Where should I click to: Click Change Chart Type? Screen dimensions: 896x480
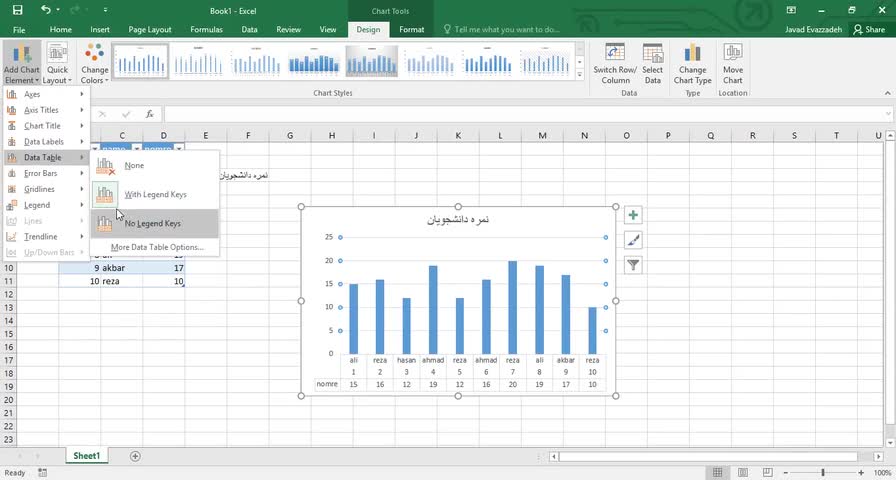(x=692, y=63)
